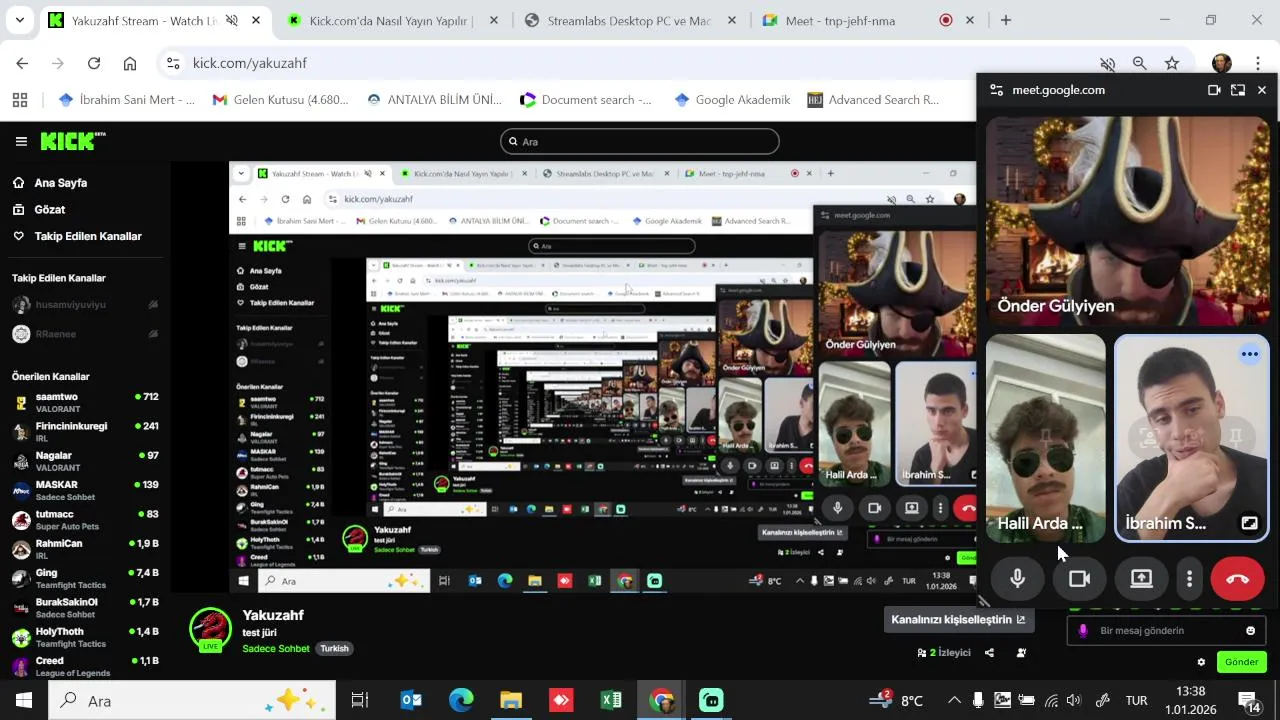Click the sound muted icon in address bar
Screen dimensions: 1280x720
(x=1107, y=63)
